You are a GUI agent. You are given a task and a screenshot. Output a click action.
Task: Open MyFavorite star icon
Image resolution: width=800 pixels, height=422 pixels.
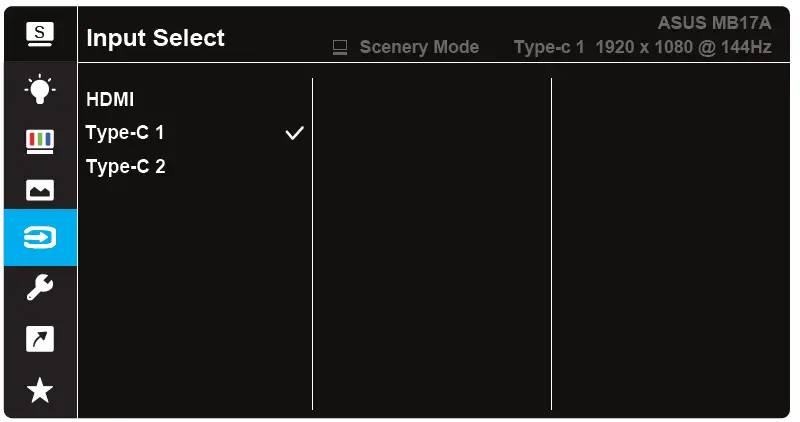click(40, 390)
